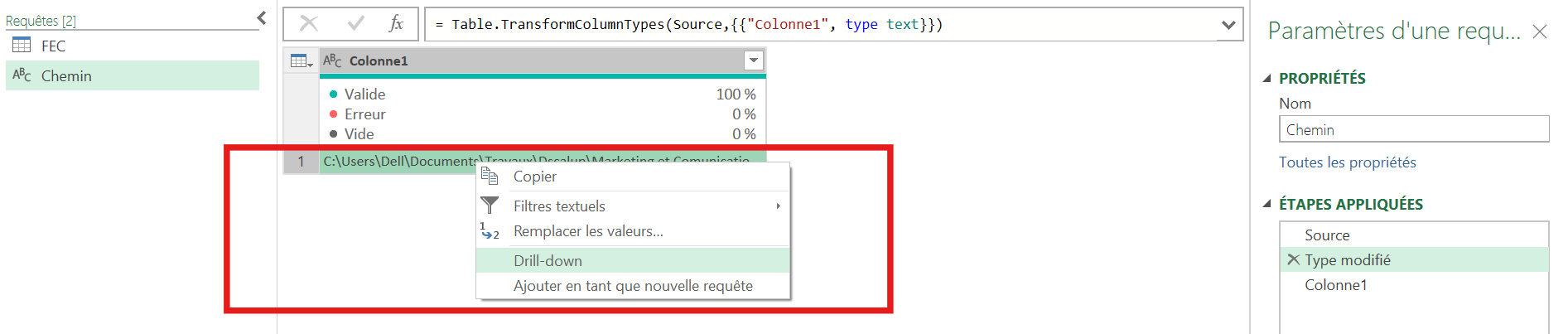Confirm the formula with the checkmark icon
Image resolution: width=1568 pixels, height=334 pixels.
[355, 23]
